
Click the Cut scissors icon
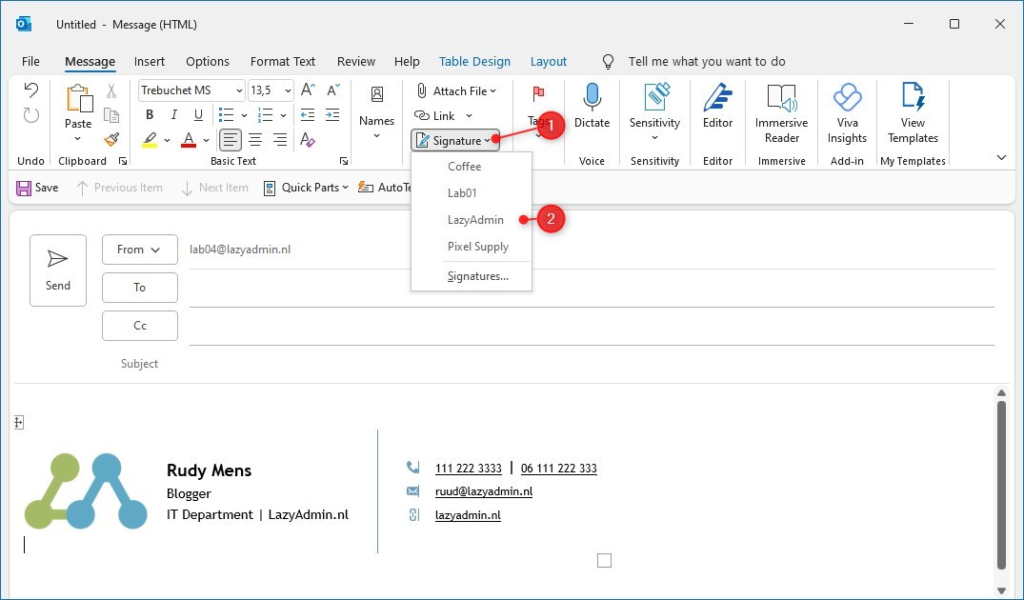(x=112, y=91)
